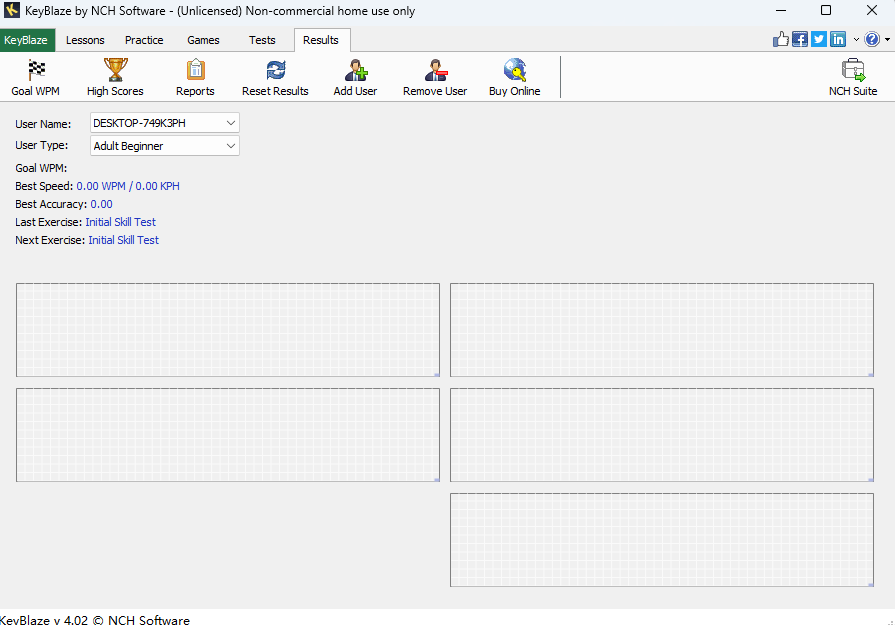This screenshot has width=895, height=625.
Task: Click the Facebook share icon
Action: coord(800,39)
